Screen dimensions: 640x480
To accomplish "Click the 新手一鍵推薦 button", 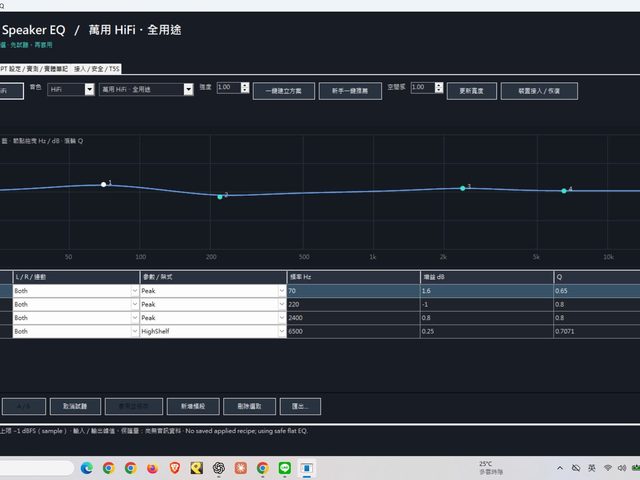I will [x=350, y=91].
